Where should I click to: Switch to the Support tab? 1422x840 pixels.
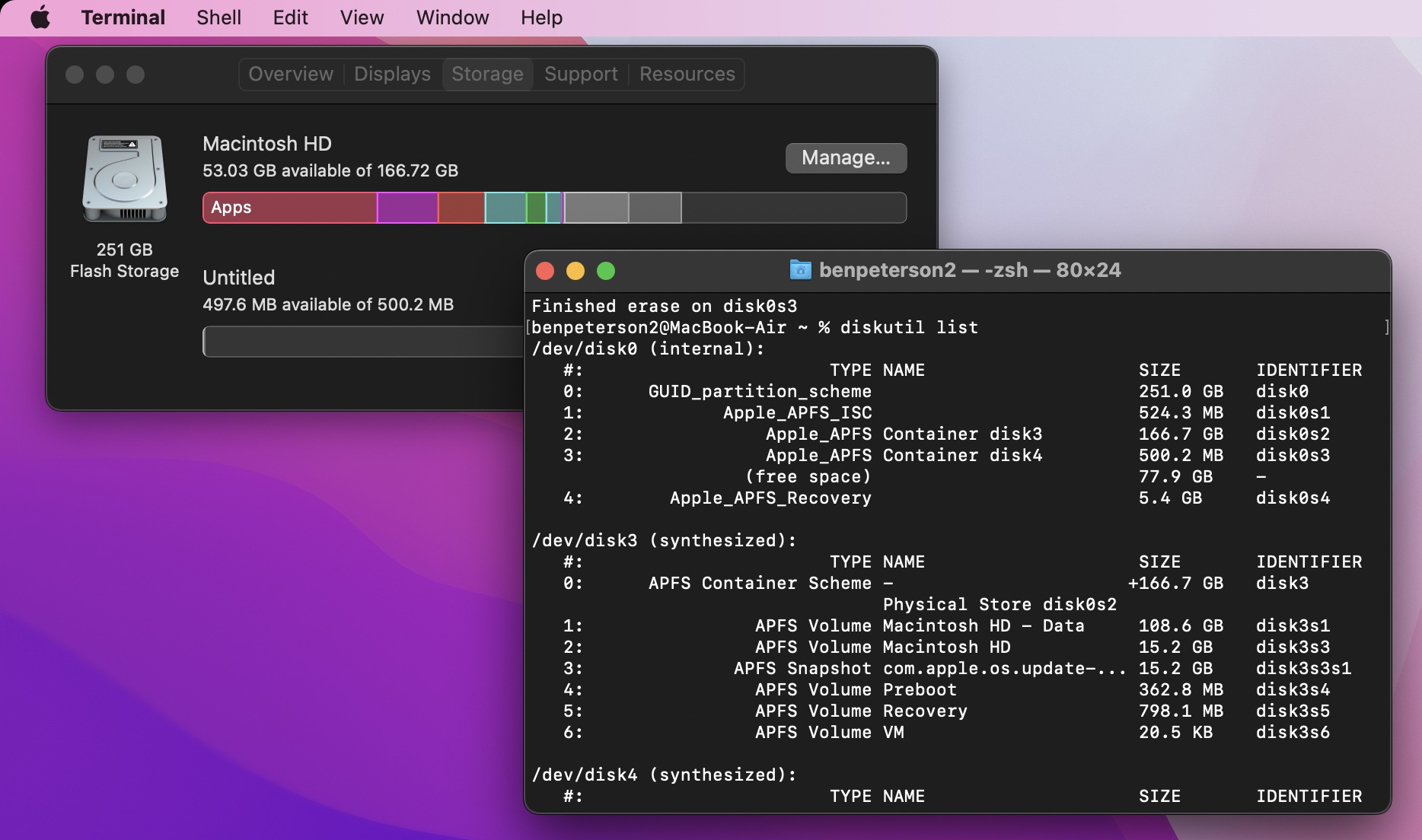click(580, 74)
